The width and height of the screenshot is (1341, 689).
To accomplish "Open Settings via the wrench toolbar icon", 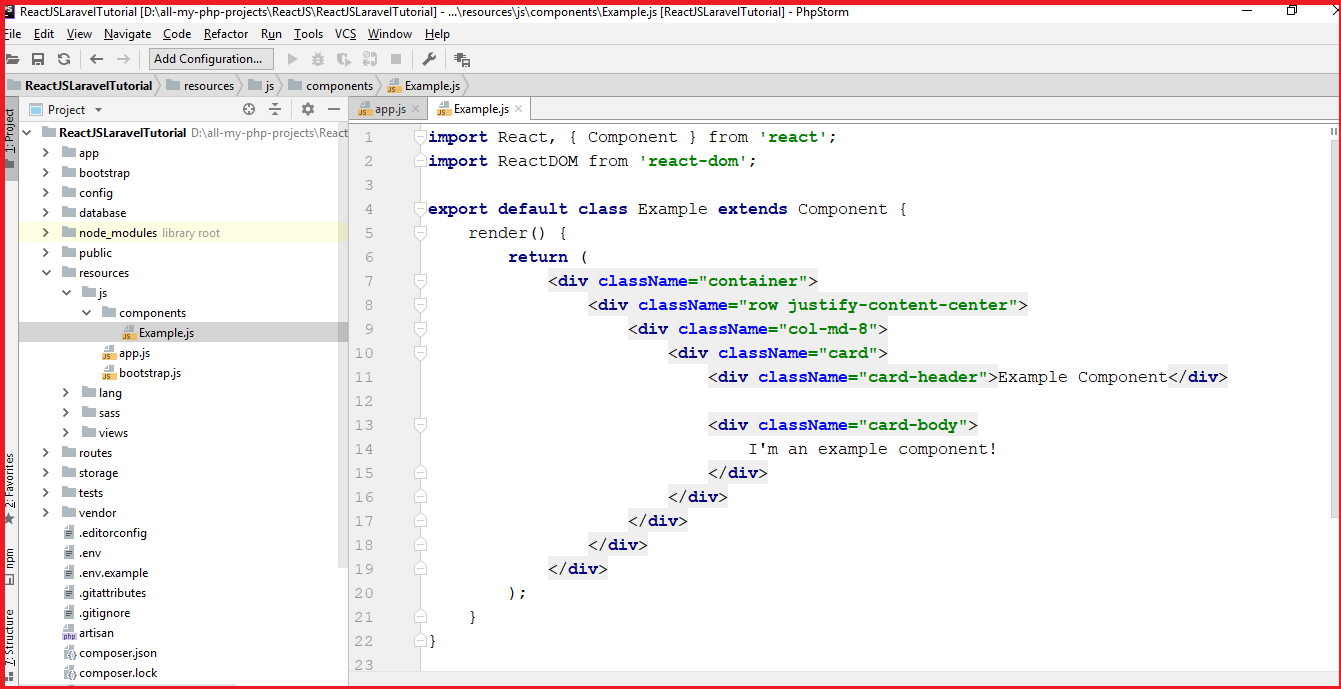I will click(430, 58).
